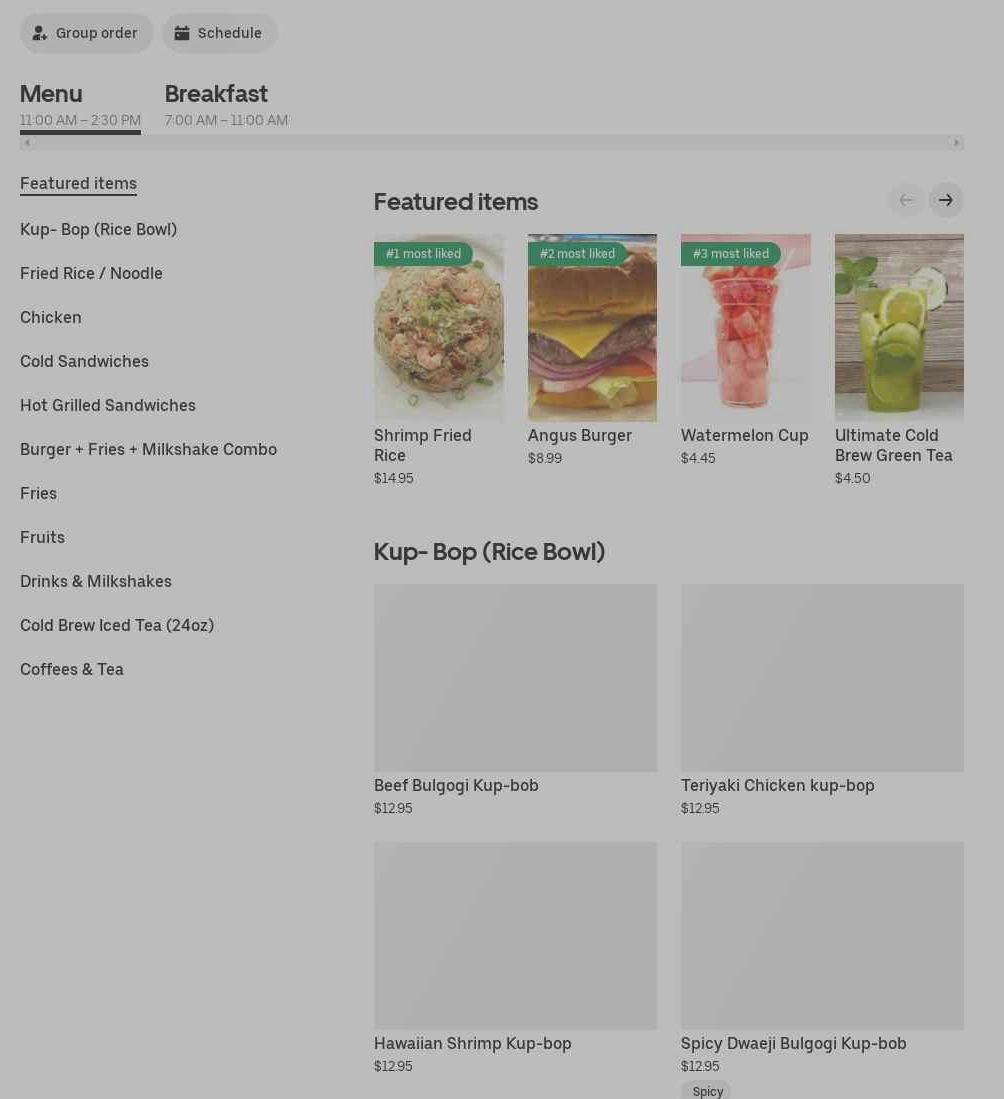
Task: Open the Beef Bulgogi Kup-bob item
Action: pos(515,701)
